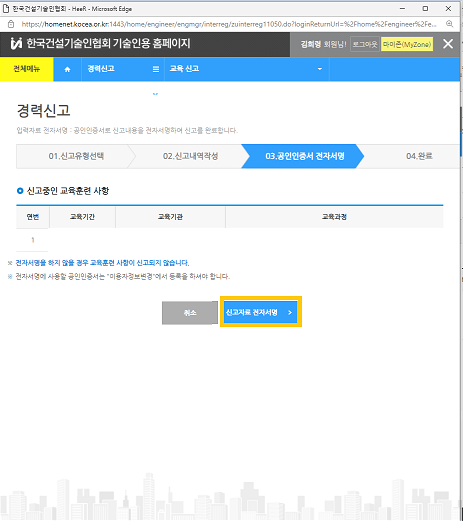Open the 전체메뉴 yellow menu
Viewport: 463px width, 521px height.
coord(27,69)
